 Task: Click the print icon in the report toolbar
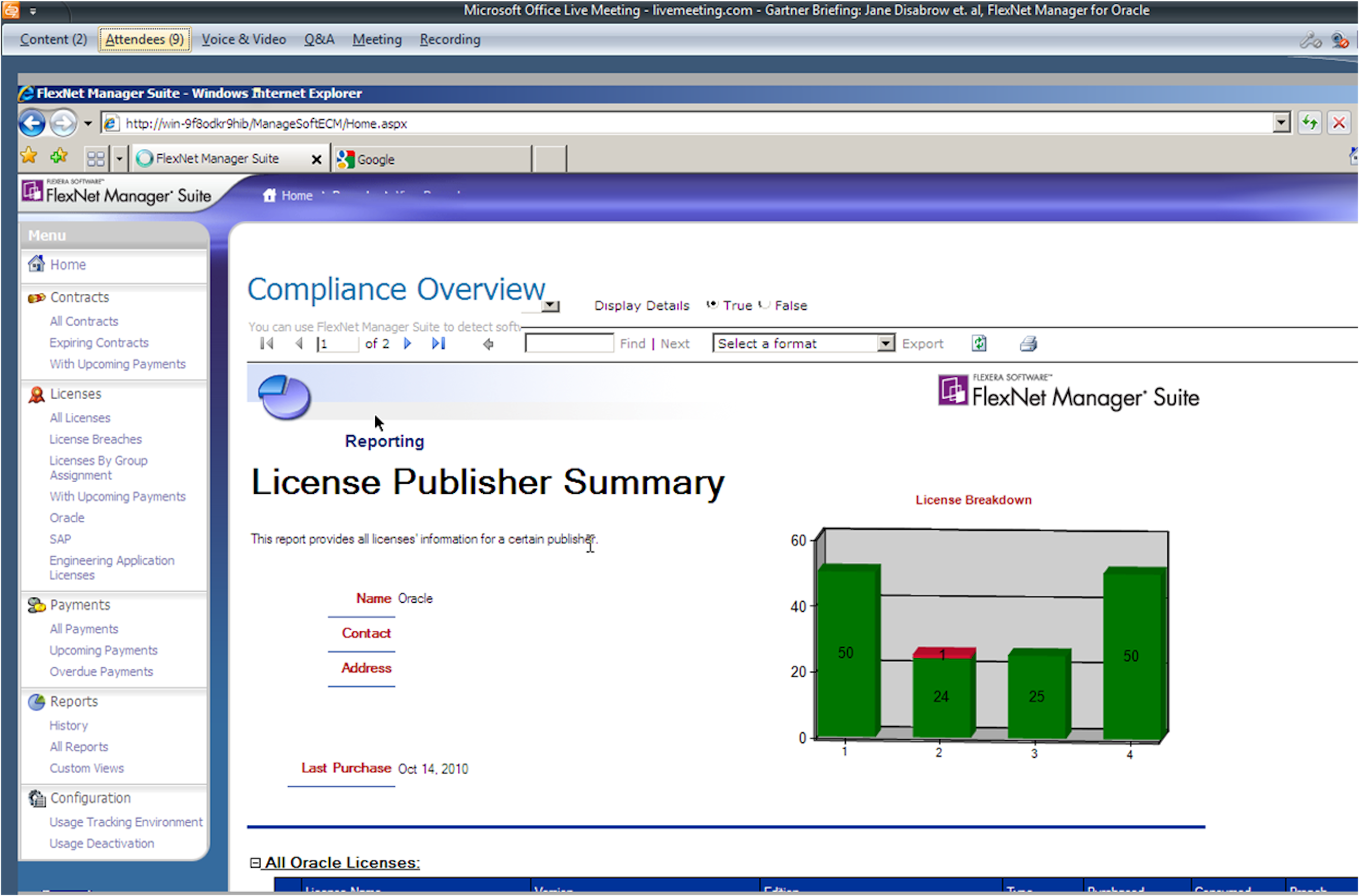(x=1029, y=344)
